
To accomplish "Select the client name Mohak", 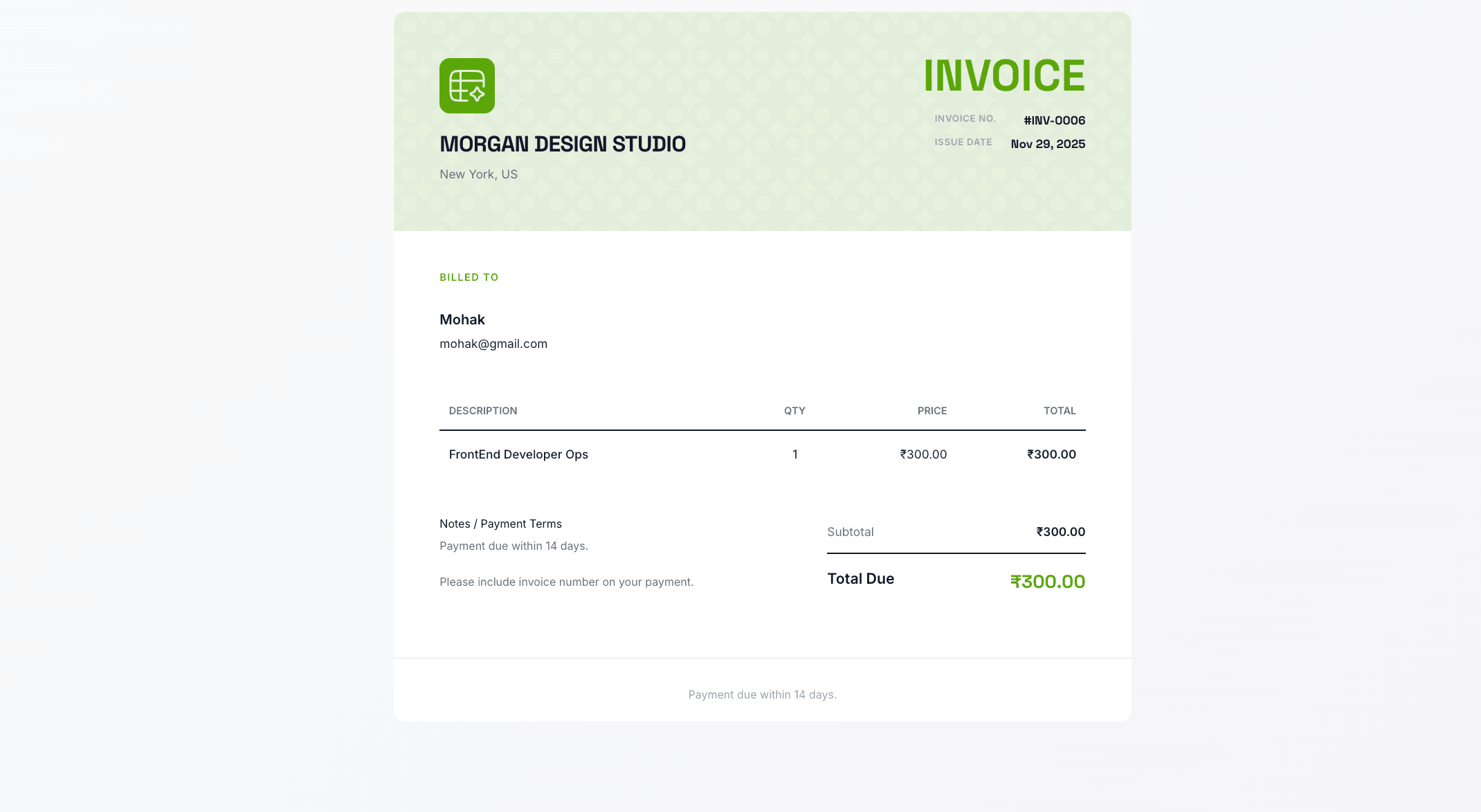I will click(462, 320).
